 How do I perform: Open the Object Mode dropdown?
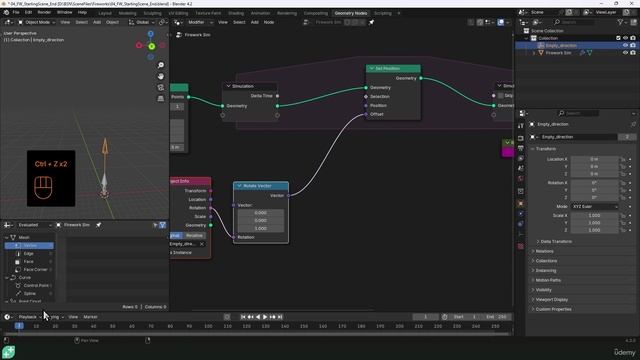click(36, 22)
